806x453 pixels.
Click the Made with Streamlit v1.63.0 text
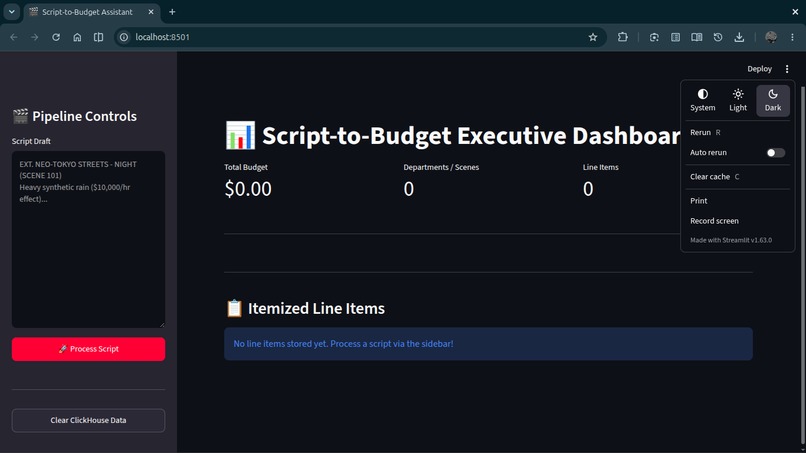730,240
